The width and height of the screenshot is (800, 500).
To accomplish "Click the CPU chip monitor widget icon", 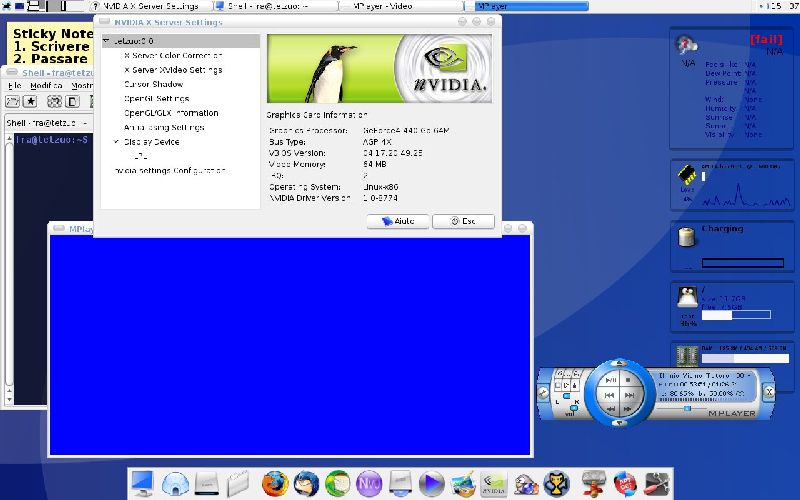I will click(x=687, y=175).
